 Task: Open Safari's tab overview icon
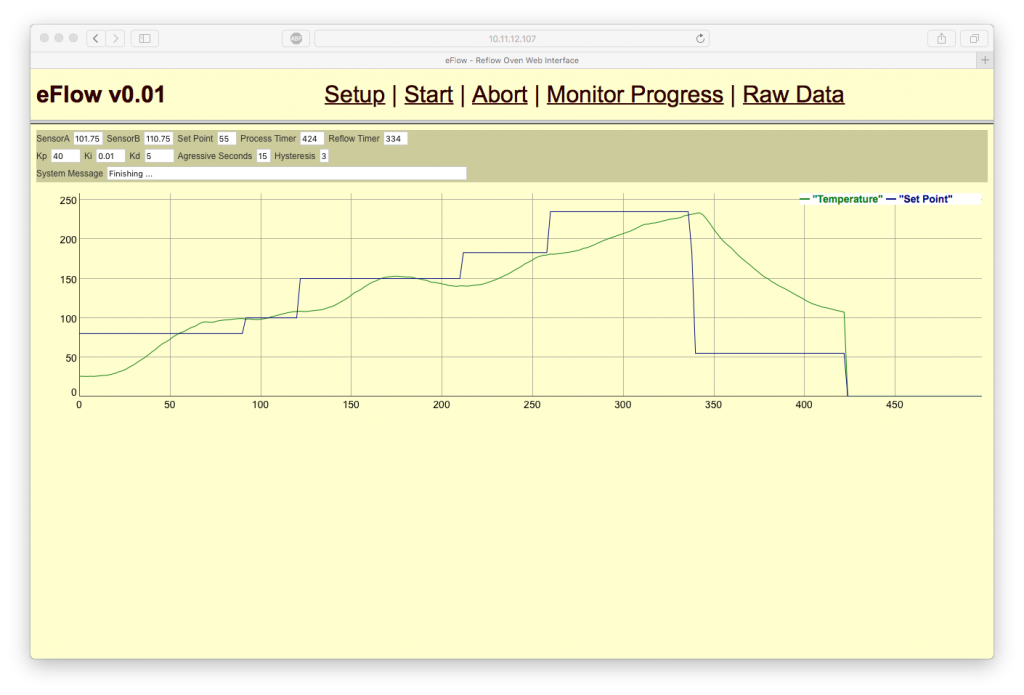click(973, 38)
